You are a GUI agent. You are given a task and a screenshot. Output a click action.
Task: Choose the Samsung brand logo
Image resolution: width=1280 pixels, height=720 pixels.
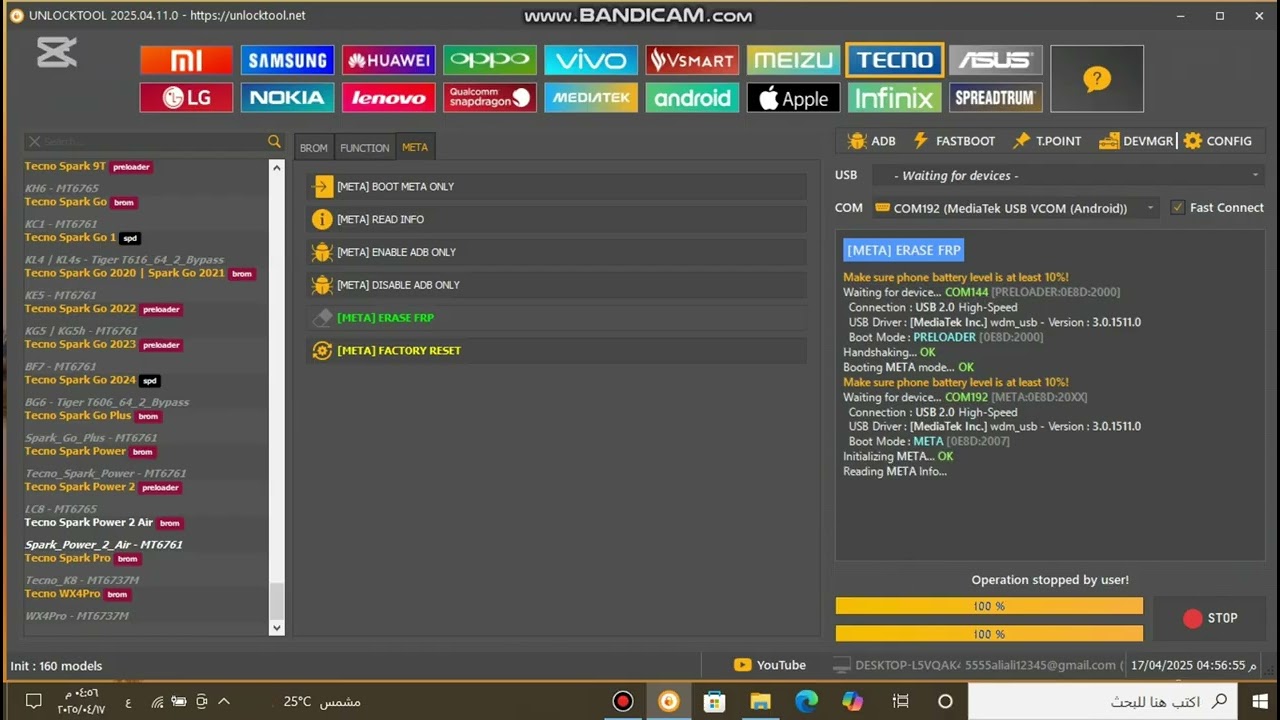coord(287,60)
